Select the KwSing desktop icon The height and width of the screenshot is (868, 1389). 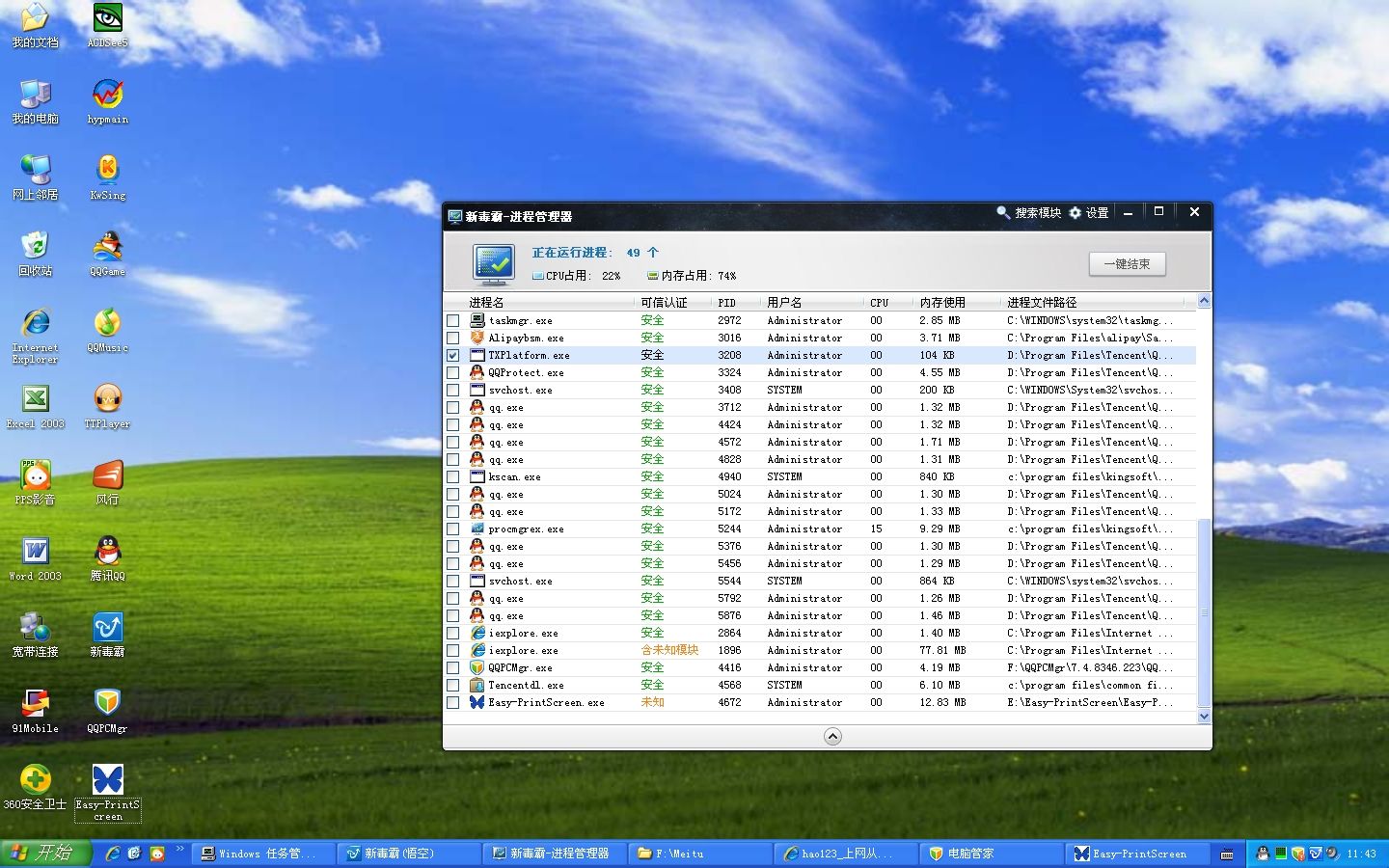pyautogui.click(x=107, y=177)
